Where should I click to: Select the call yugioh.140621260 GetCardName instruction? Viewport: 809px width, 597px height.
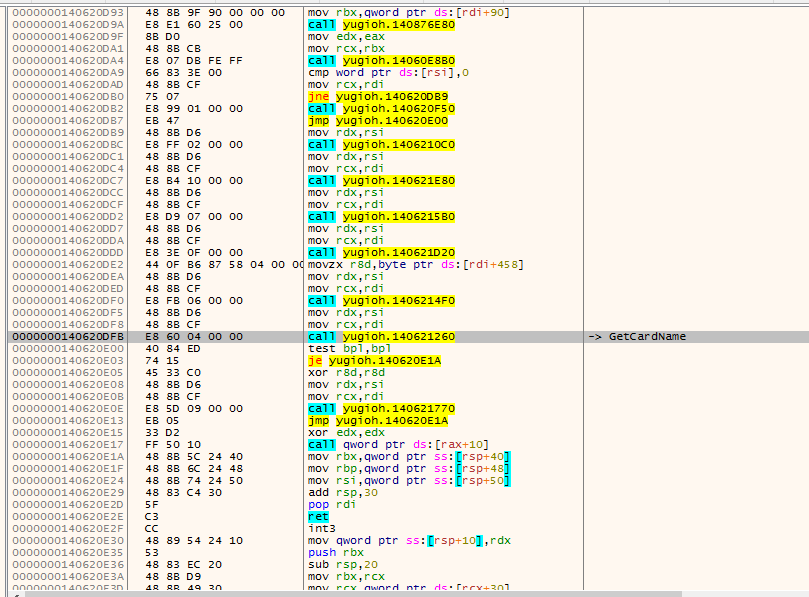[381, 336]
